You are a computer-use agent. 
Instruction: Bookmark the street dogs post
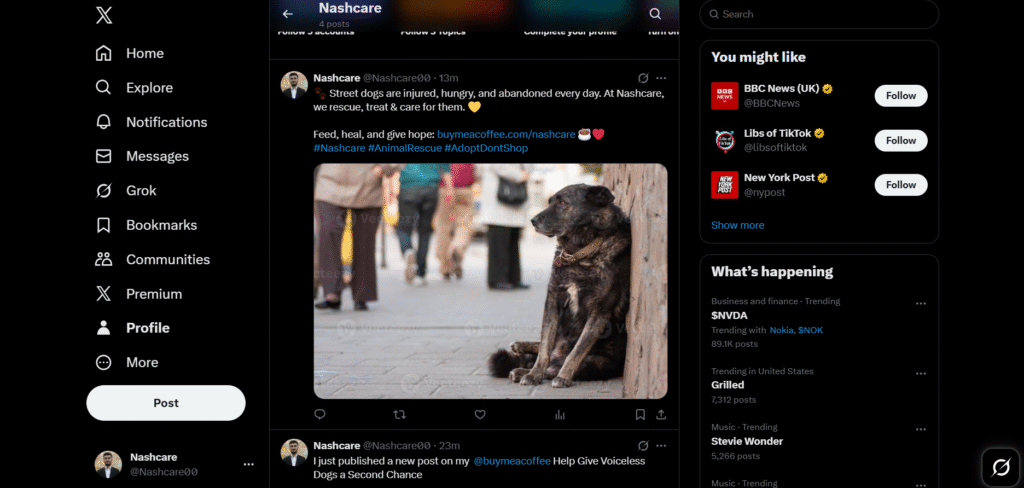640,414
